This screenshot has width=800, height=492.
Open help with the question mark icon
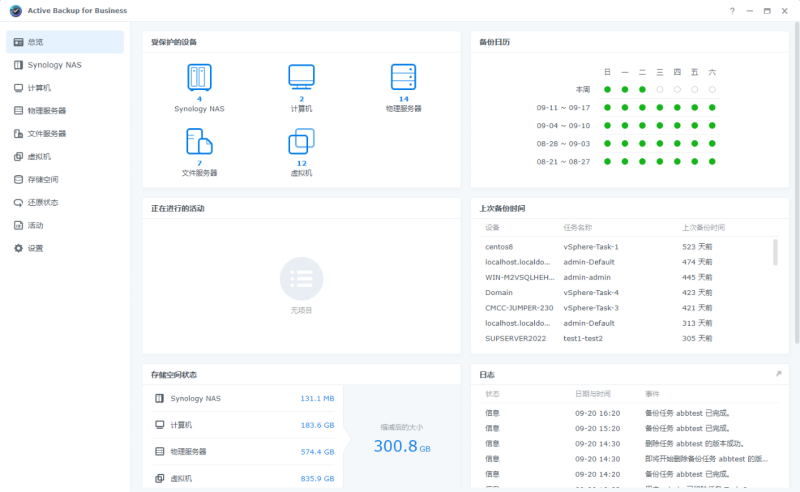732,11
